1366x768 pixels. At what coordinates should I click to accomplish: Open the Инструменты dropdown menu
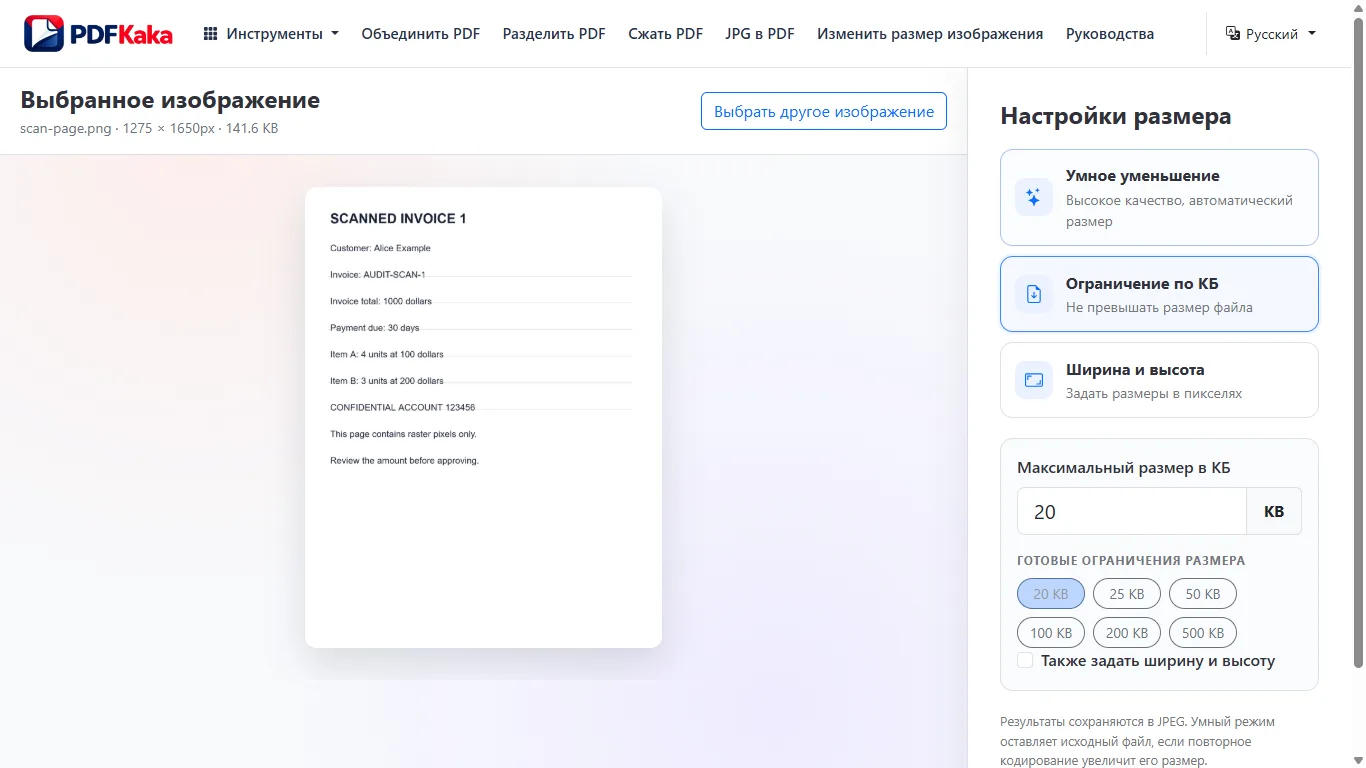[271, 34]
